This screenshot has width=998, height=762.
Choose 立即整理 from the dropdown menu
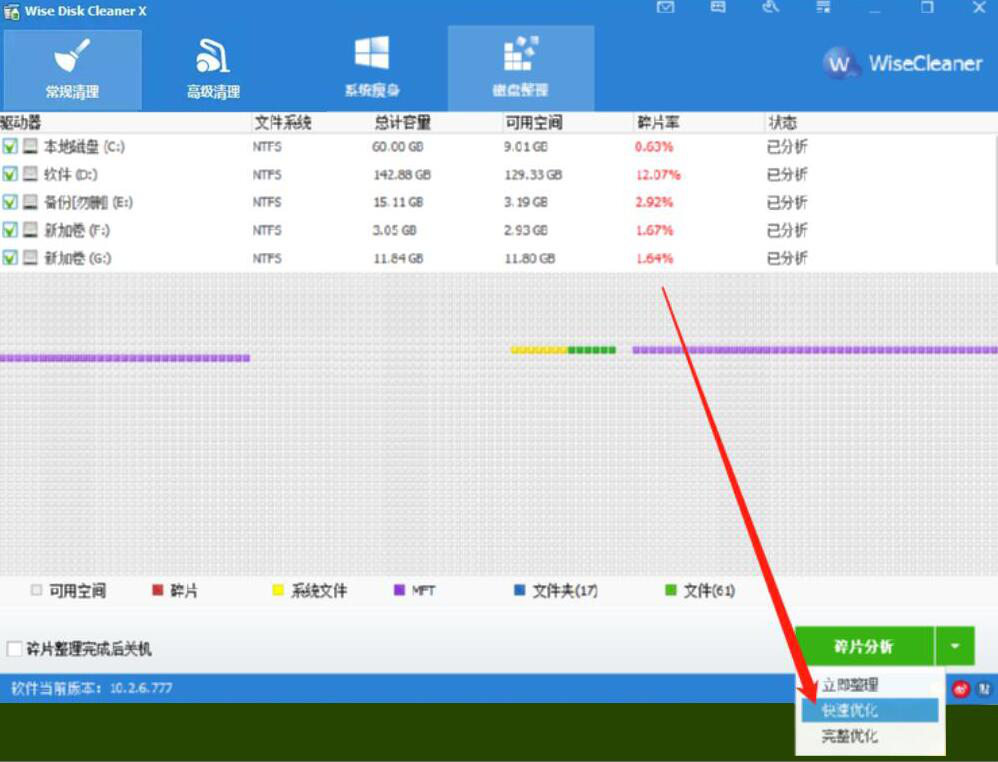(850, 685)
